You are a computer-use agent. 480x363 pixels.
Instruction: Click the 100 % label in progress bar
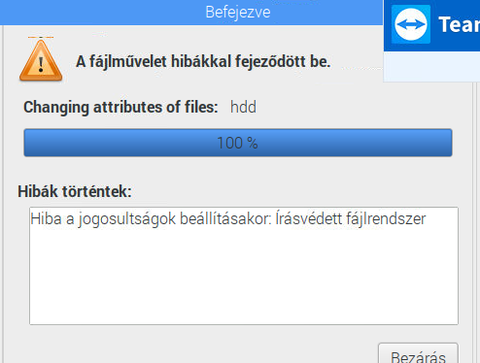(x=237, y=143)
